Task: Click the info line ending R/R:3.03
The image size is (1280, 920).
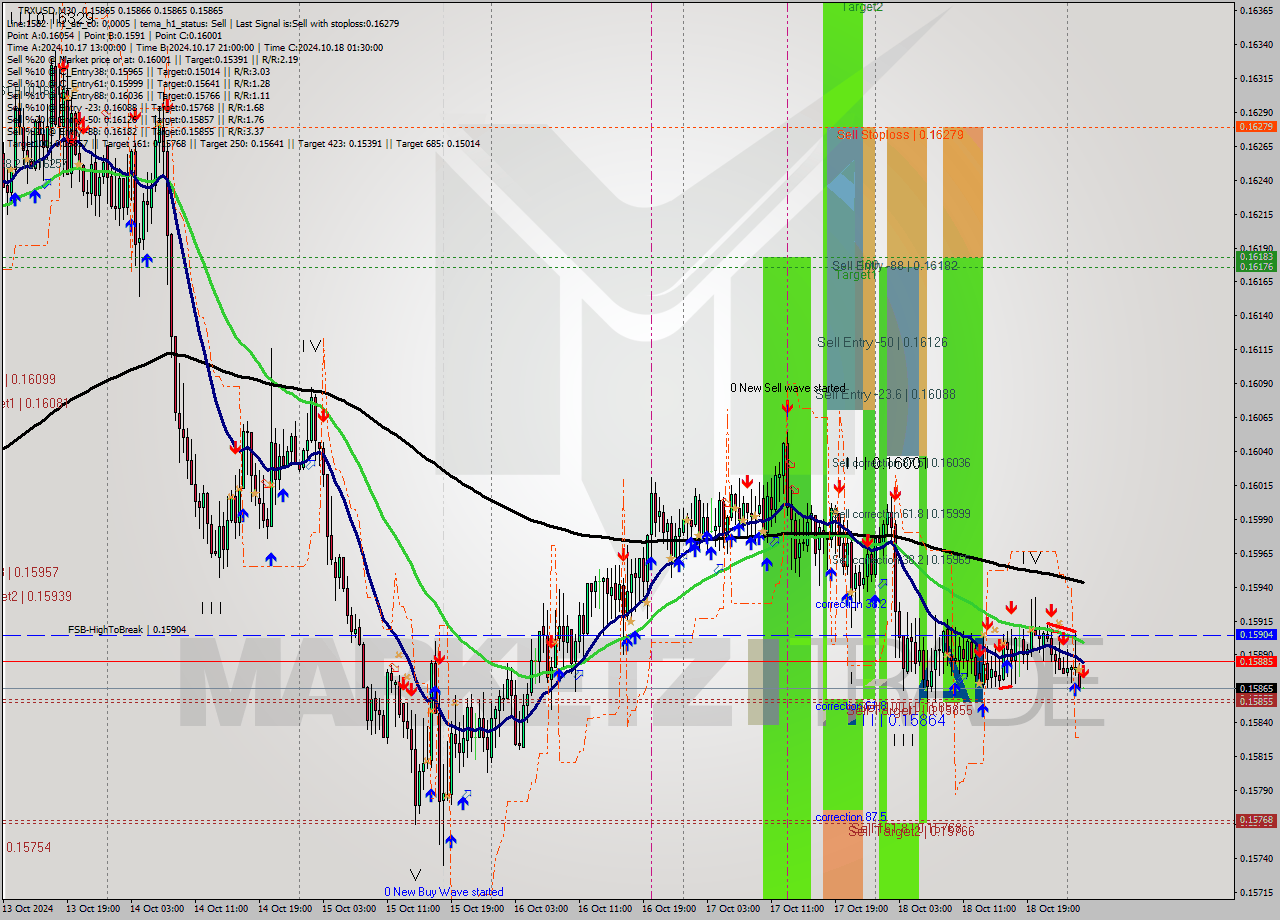Action: [138, 71]
